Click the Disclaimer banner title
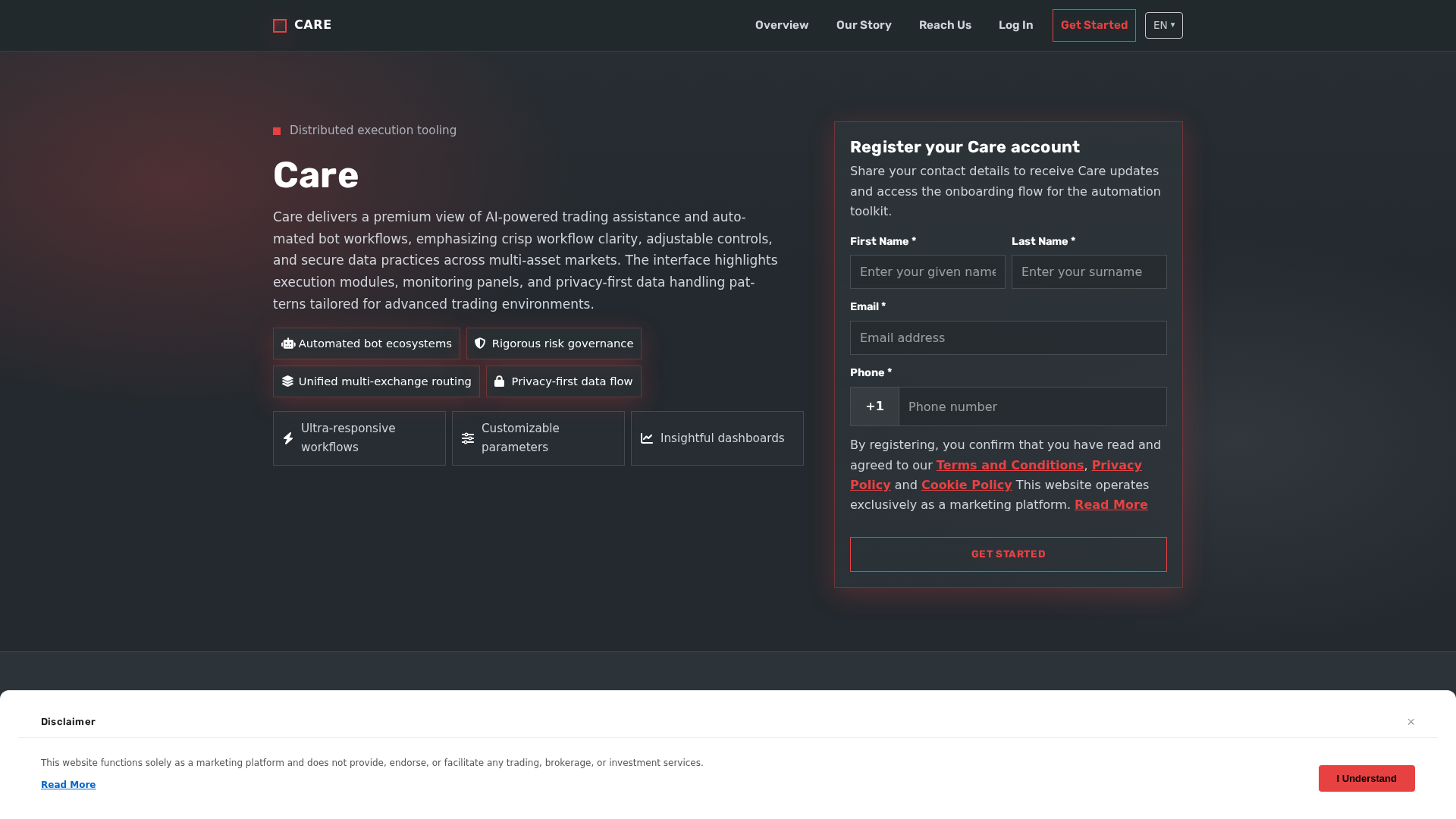1456x819 pixels. pos(68,722)
